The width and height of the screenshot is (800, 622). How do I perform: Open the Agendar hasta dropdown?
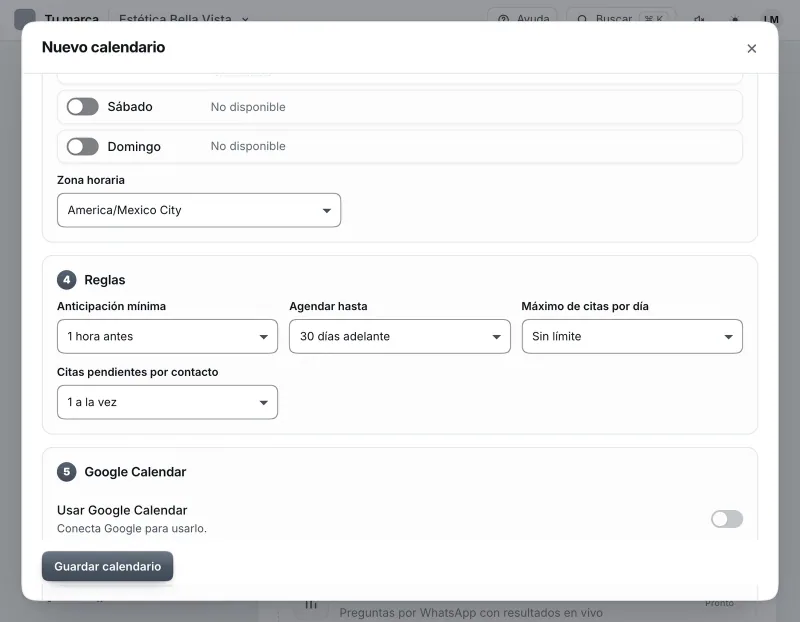click(399, 336)
